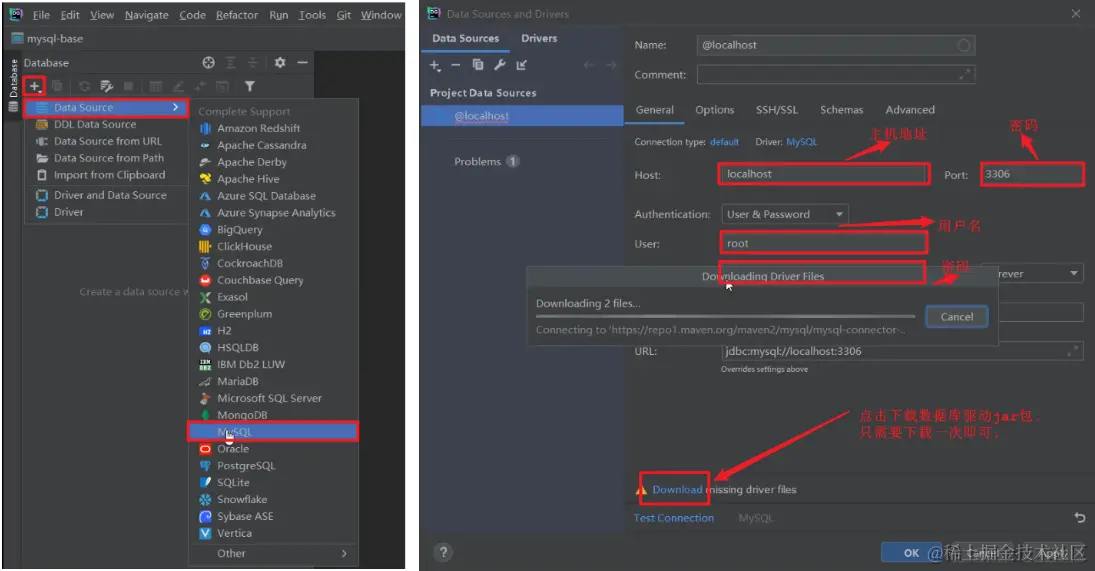Select Apache Hive entry
Viewport: 1095px width, 571px height.
click(x=273, y=179)
